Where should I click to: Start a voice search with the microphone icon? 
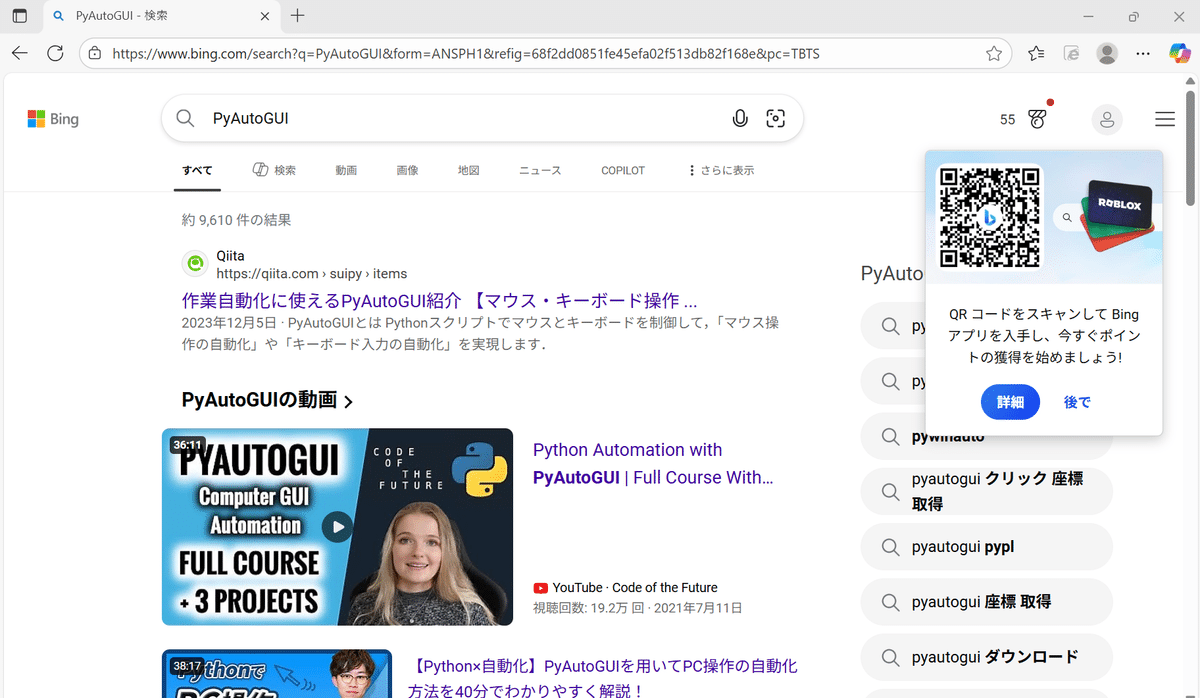740,118
